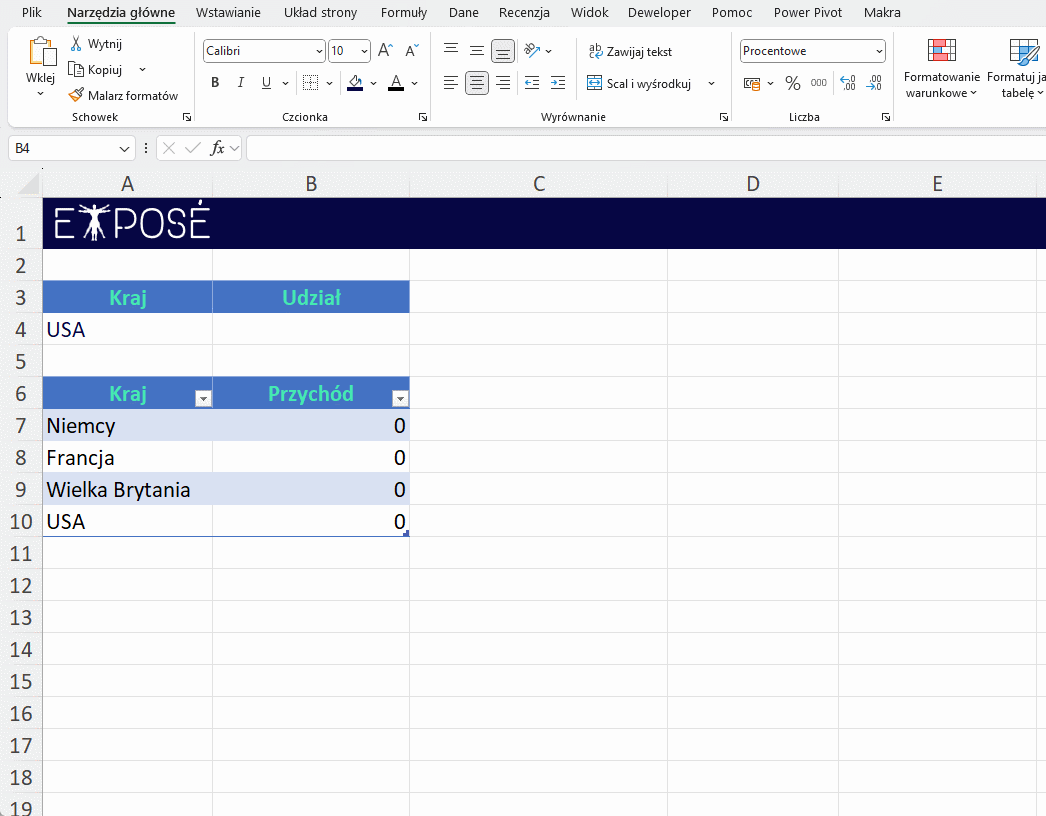Open fill color palette dropdown arrow
1046x816 pixels.
tap(373, 83)
